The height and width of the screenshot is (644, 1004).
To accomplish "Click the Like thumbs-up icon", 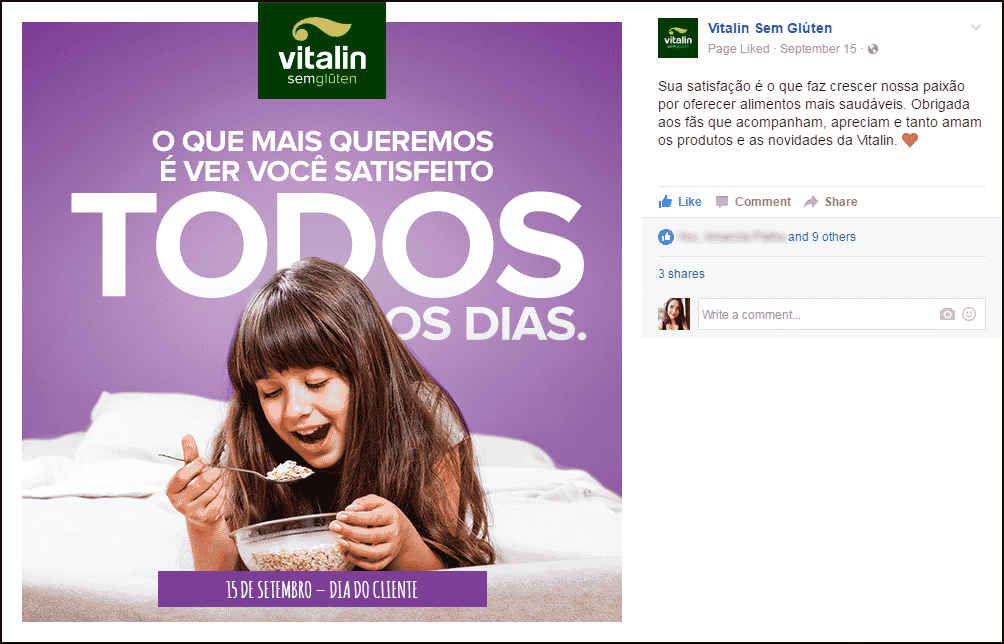I will (665, 202).
